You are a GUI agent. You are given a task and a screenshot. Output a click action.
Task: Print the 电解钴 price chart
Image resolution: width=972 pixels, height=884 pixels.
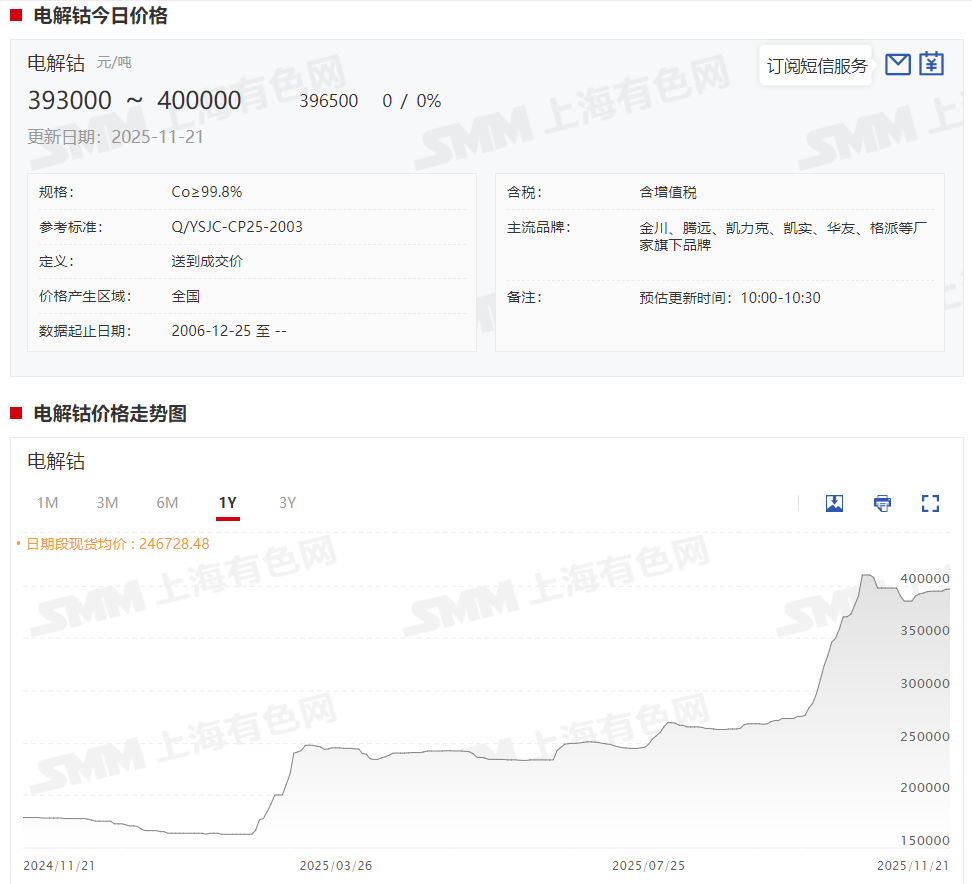[882, 503]
